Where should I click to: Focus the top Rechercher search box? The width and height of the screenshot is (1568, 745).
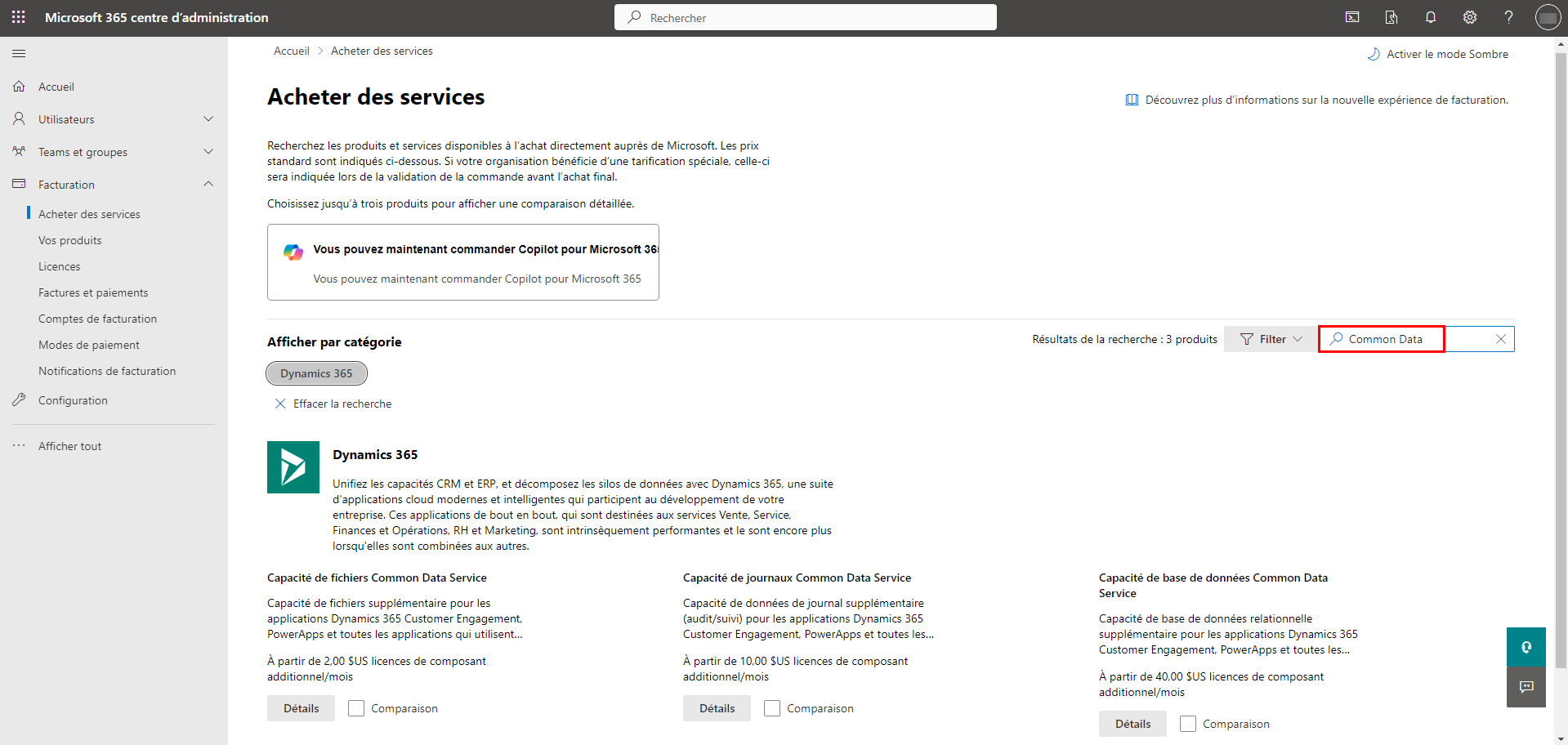tap(805, 17)
